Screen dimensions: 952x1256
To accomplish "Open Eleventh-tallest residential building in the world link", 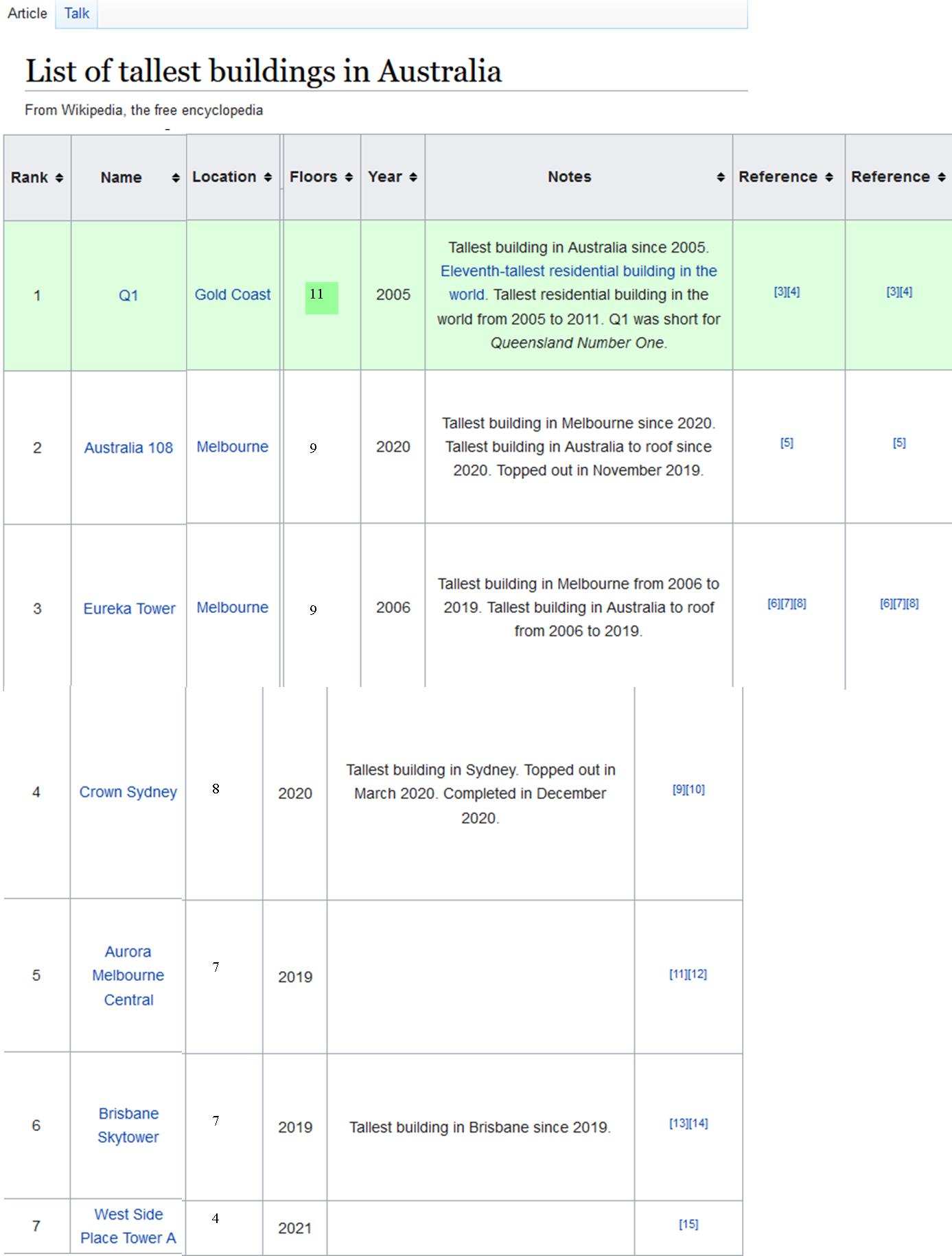I will click(x=579, y=283).
